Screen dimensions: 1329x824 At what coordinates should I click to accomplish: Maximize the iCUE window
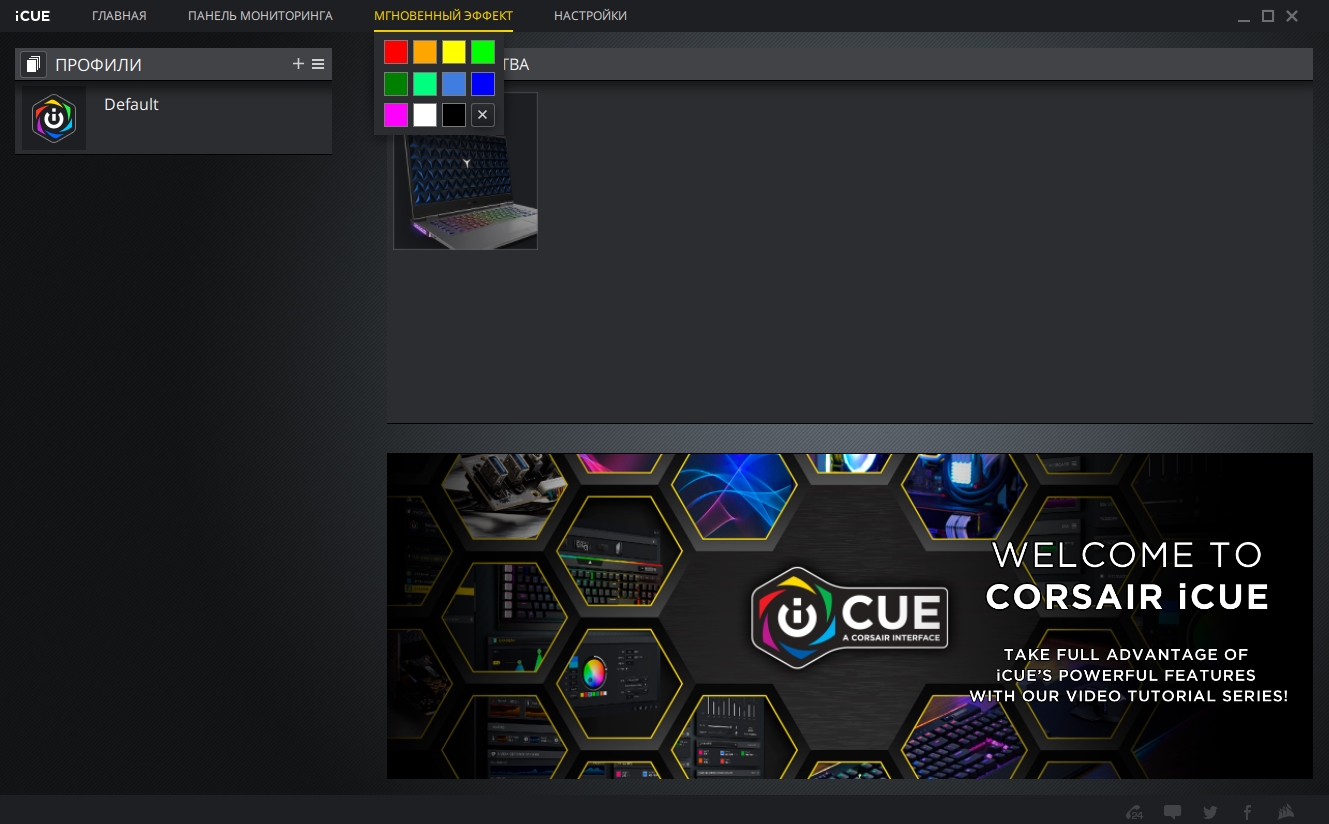[1268, 16]
